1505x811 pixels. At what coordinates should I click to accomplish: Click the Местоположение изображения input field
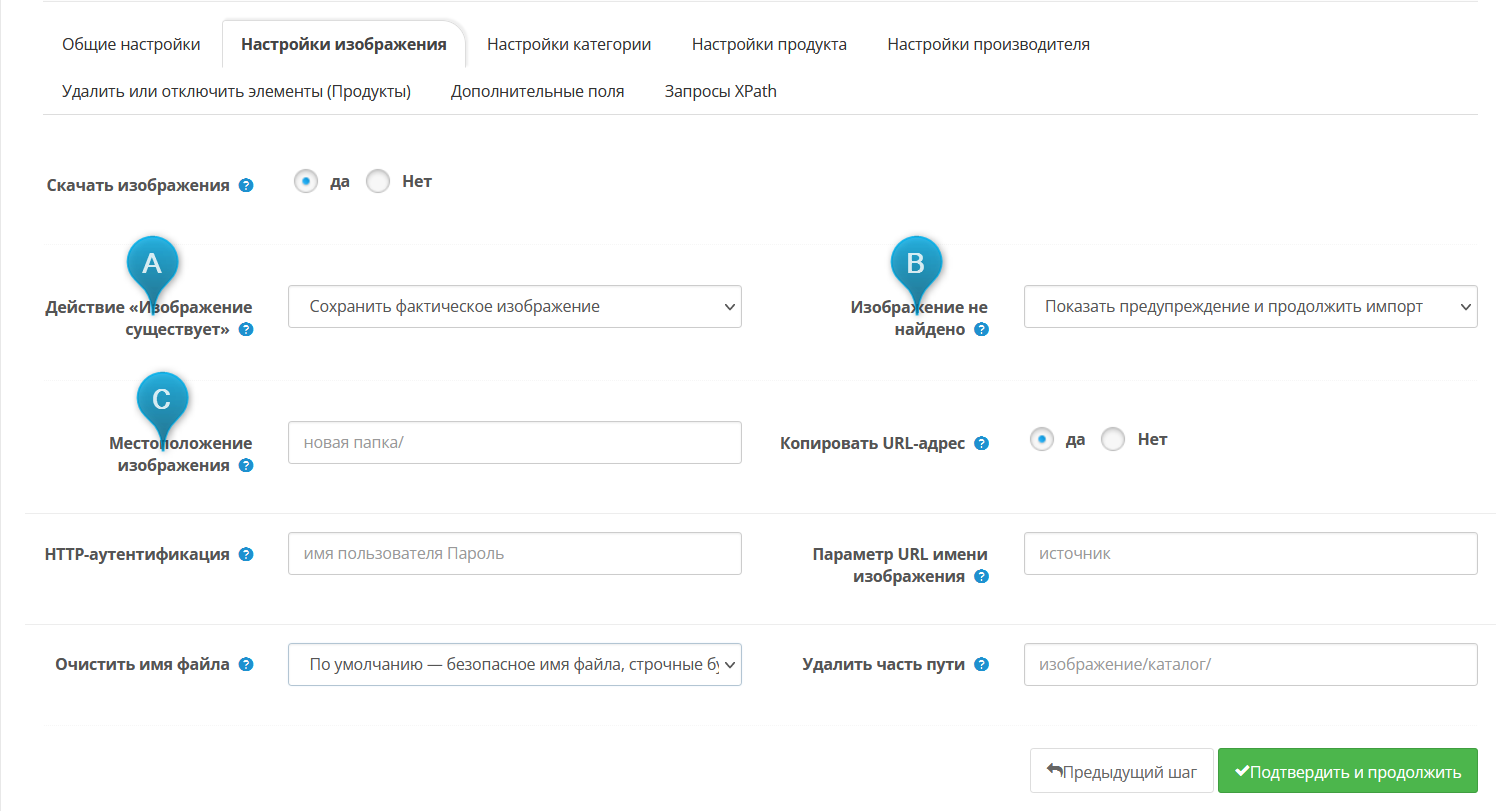tap(514, 443)
